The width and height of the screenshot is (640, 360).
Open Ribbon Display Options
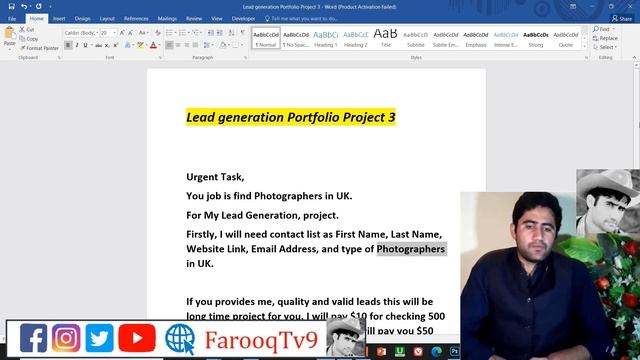[x=573, y=7]
